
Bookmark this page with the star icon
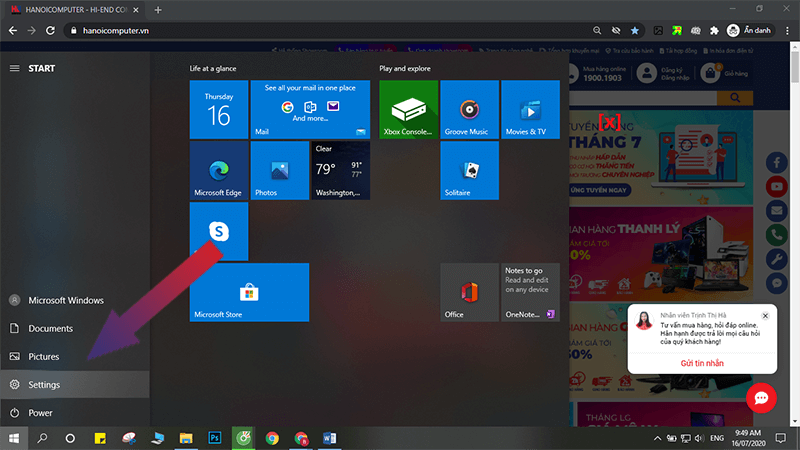pos(634,31)
